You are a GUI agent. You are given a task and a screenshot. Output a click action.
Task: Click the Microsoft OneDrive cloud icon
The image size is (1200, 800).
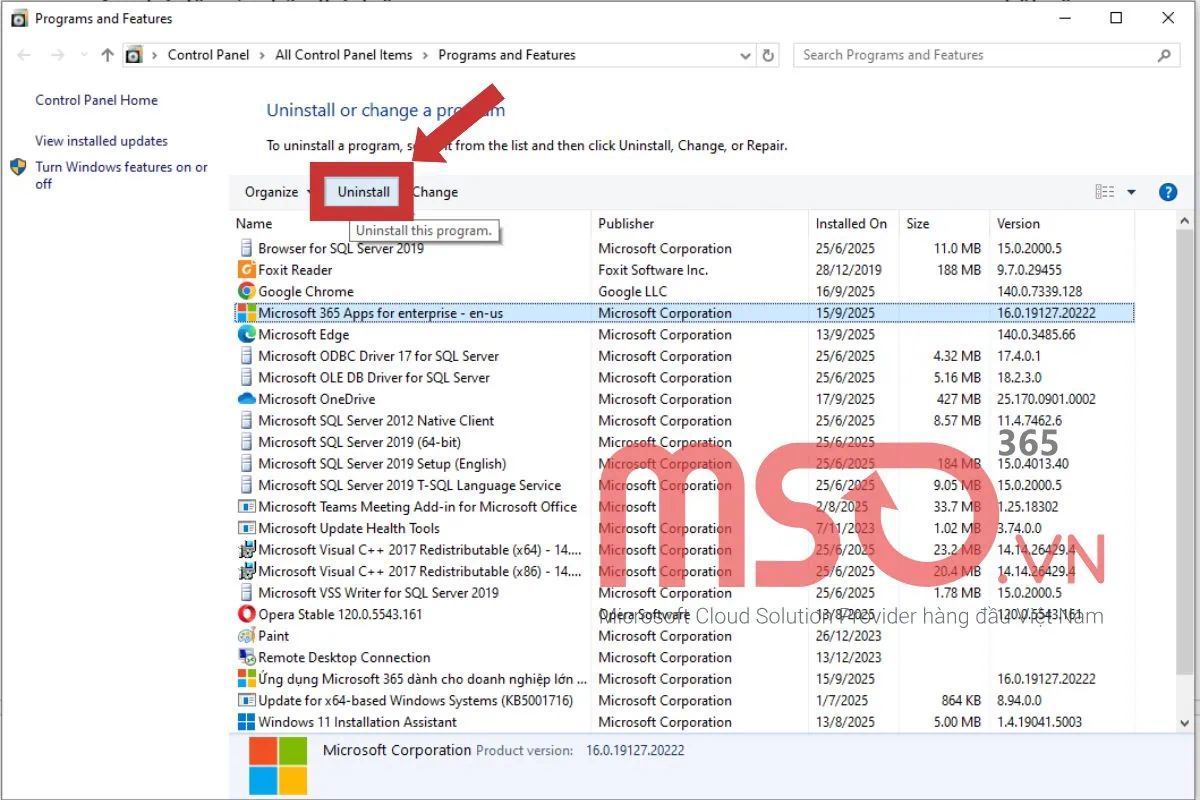[x=247, y=399]
